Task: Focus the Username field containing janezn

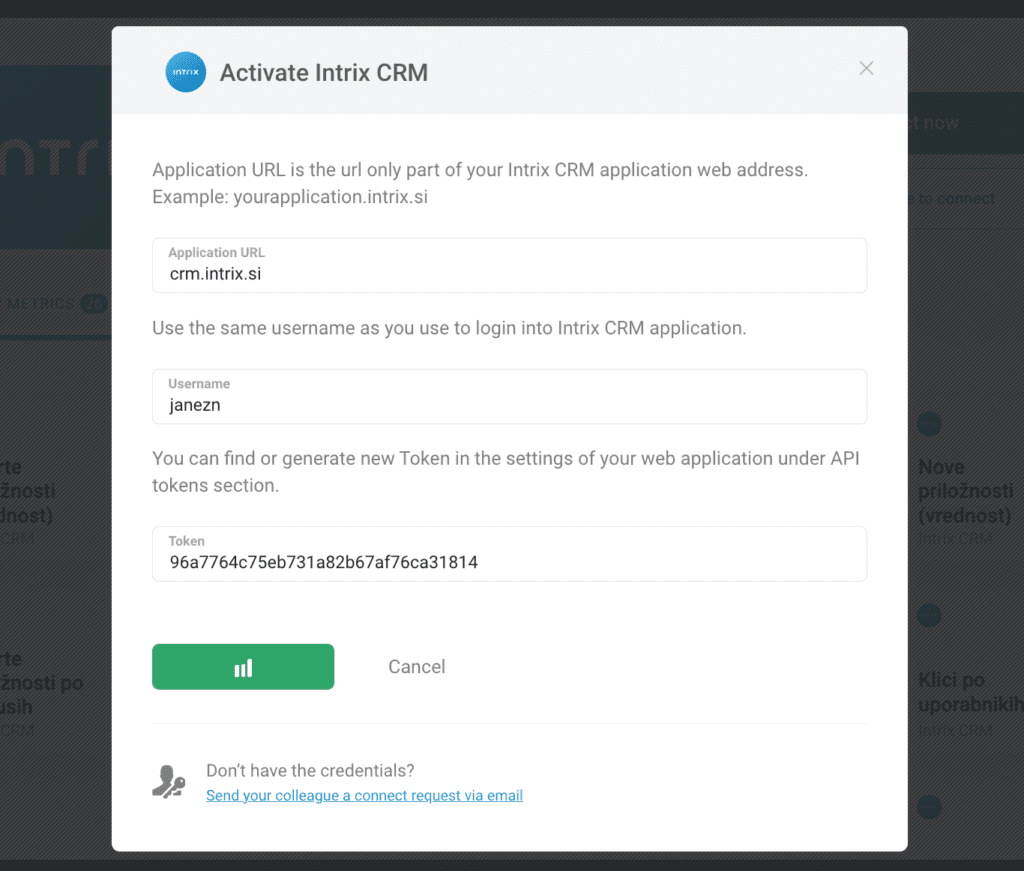Action: pyautogui.click(x=509, y=396)
